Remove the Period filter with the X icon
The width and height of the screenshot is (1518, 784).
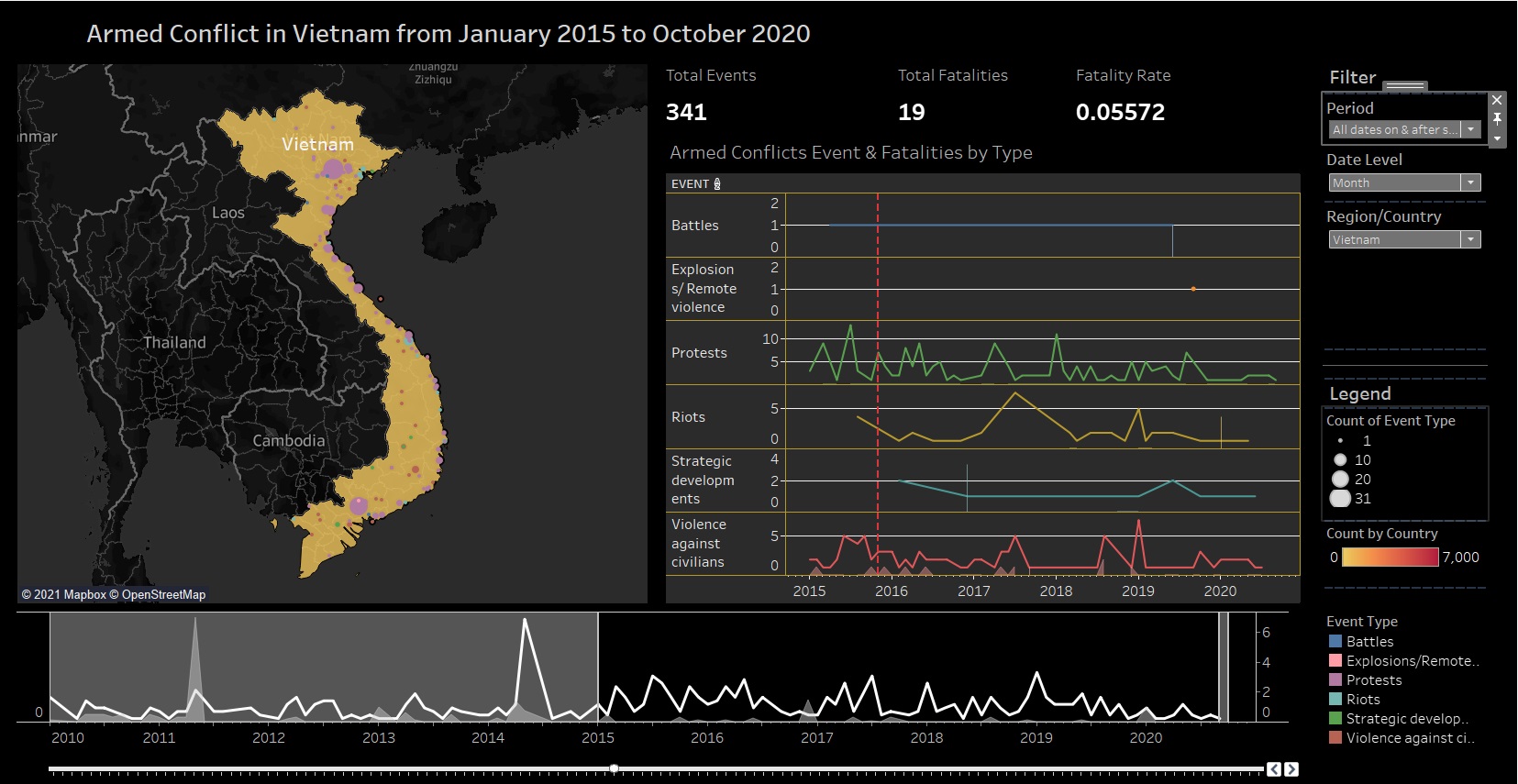pos(1497,100)
